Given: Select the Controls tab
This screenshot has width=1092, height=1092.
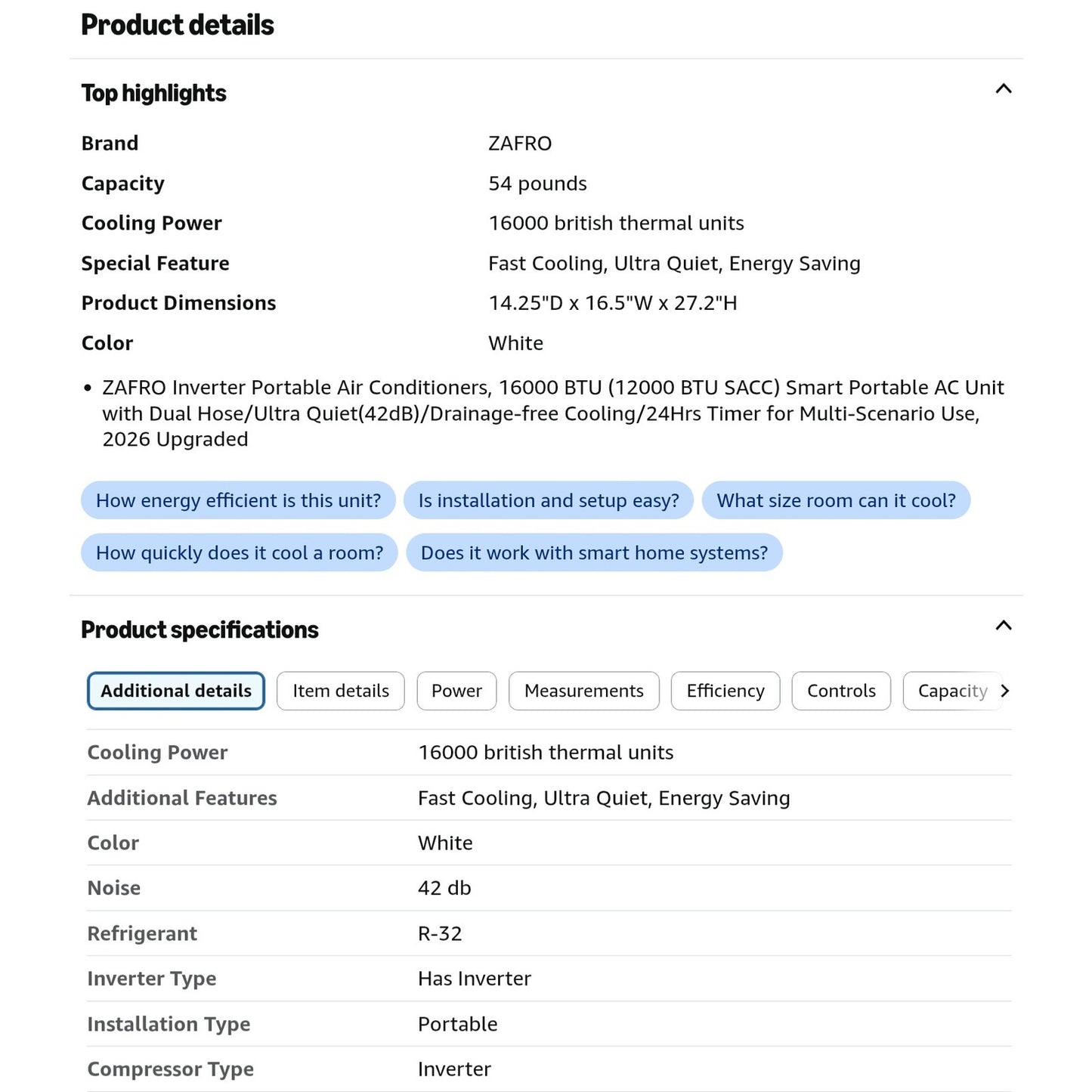Looking at the screenshot, I should coord(841,691).
